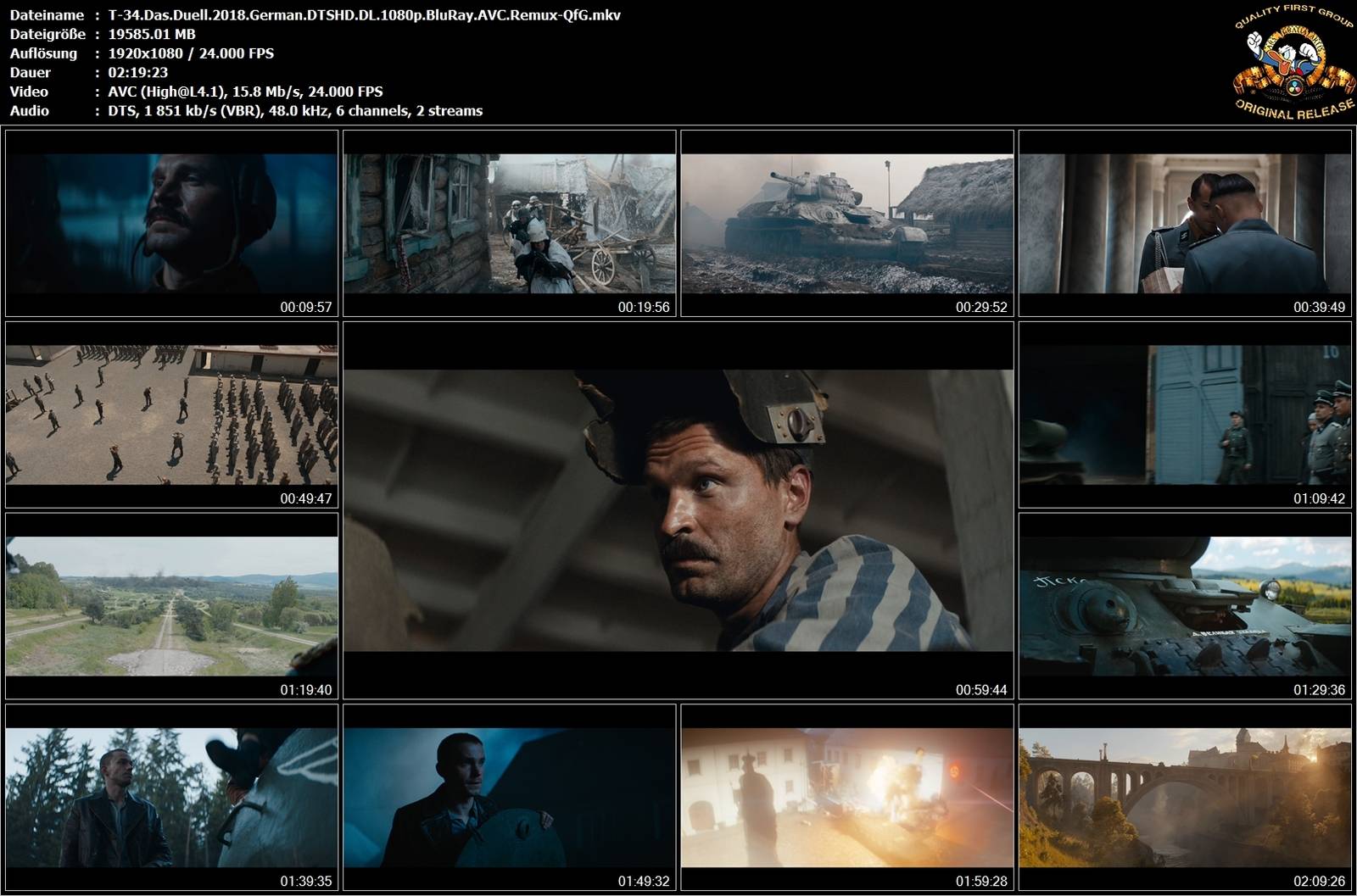
Task: Select the man holding hatch thumbnail at 01:49:32
Action: pos(509,798)
